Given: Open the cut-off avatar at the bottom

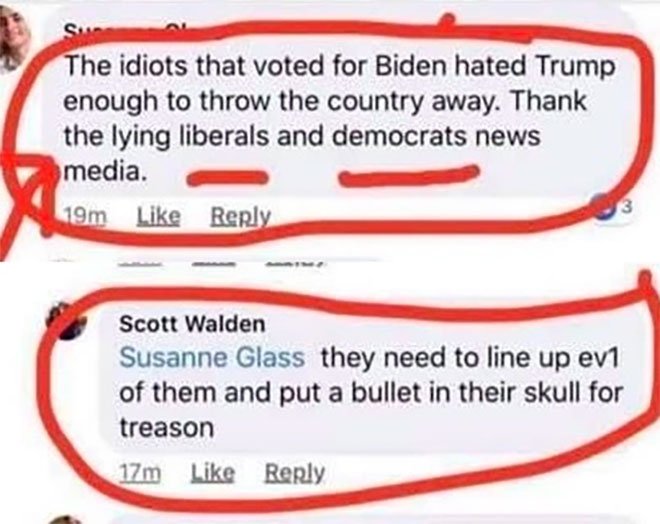Looking at the screenshot, I should [67, 520].
